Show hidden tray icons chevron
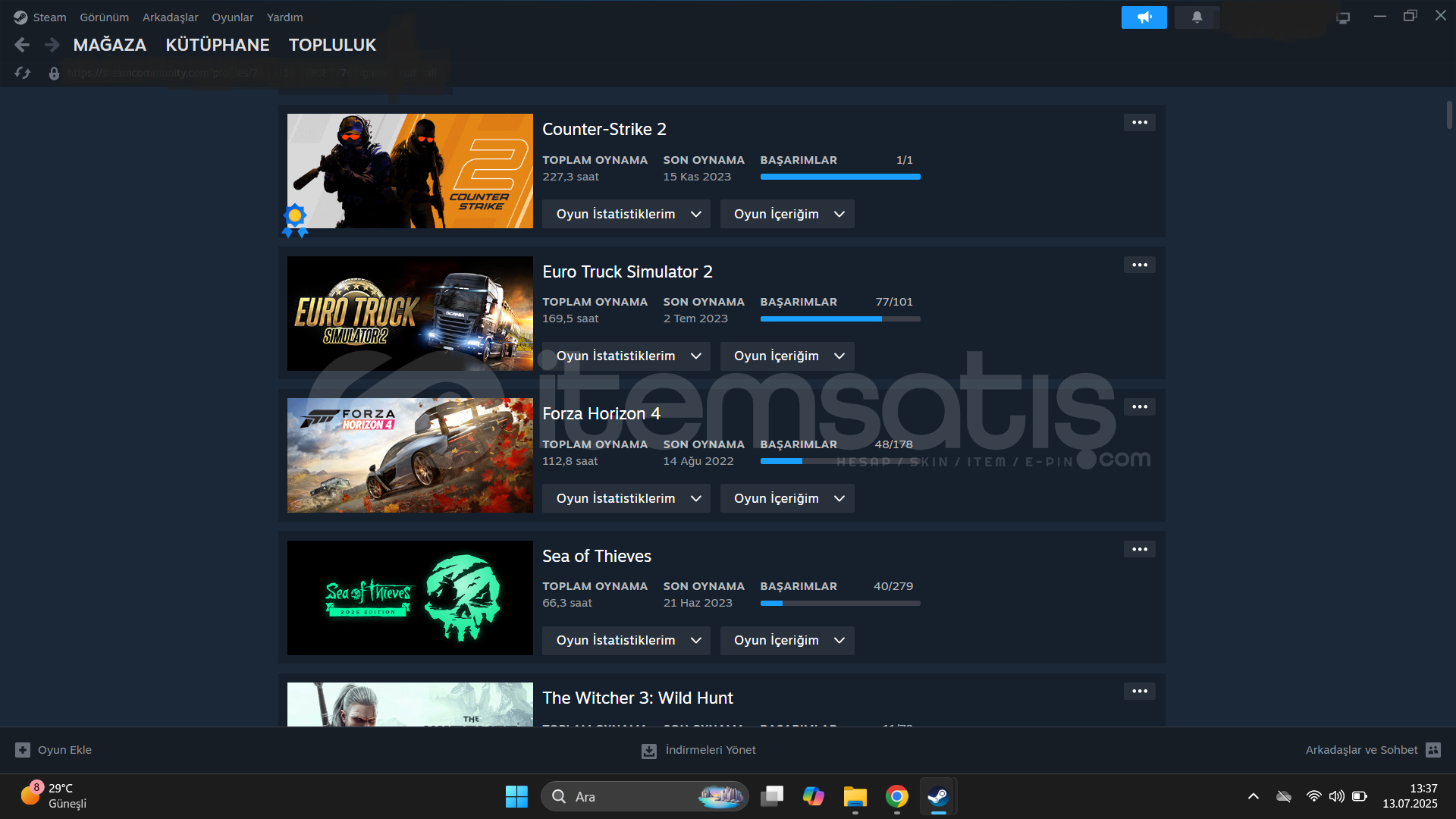Image resolution: width=1456 pixels, height=819 pixels. tap(1254, 796)
